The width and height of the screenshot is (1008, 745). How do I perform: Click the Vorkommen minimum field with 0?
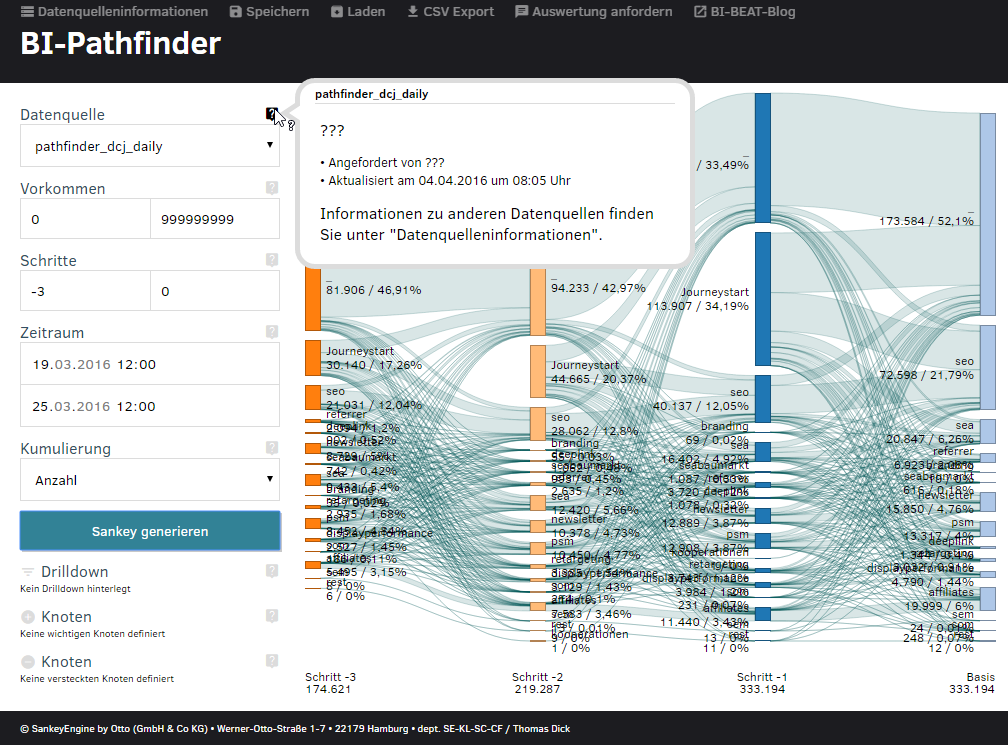85,219
